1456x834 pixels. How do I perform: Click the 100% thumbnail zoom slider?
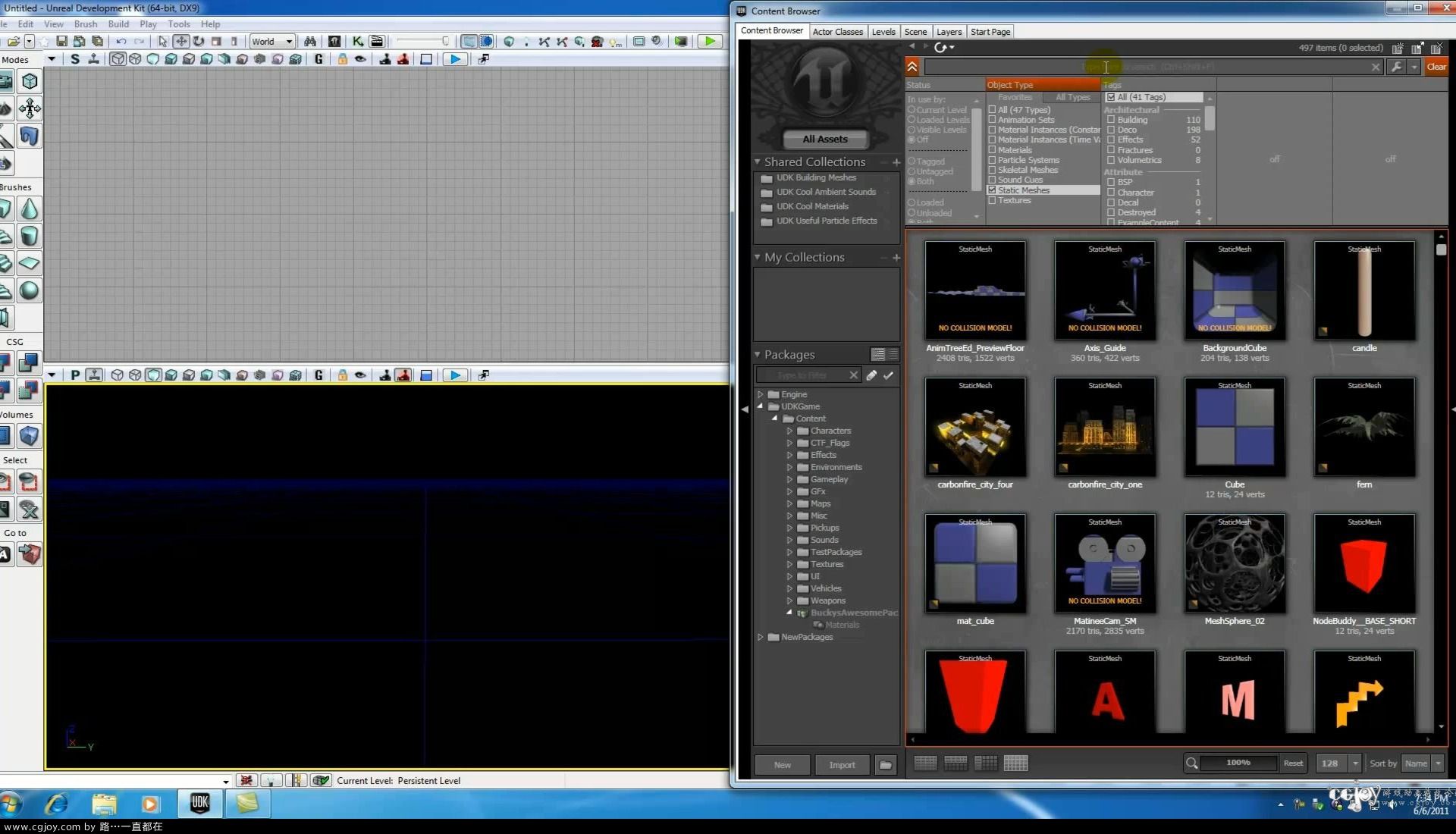[x=1238, y=763]
